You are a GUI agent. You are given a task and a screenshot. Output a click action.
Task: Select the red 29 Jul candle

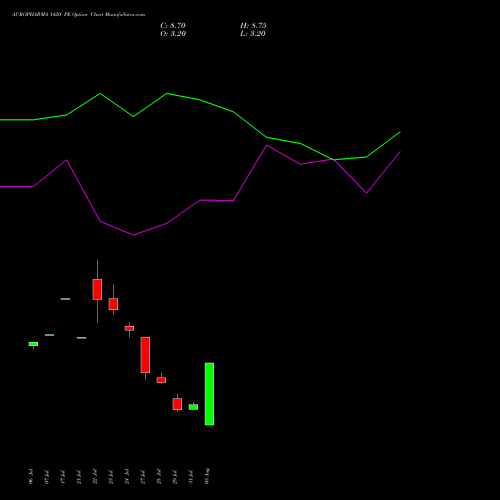point(177,404)
